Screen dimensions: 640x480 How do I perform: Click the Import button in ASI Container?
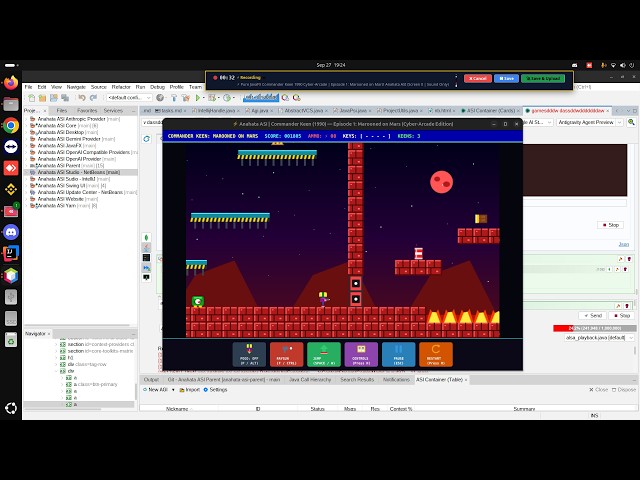[x=190, y=390]
